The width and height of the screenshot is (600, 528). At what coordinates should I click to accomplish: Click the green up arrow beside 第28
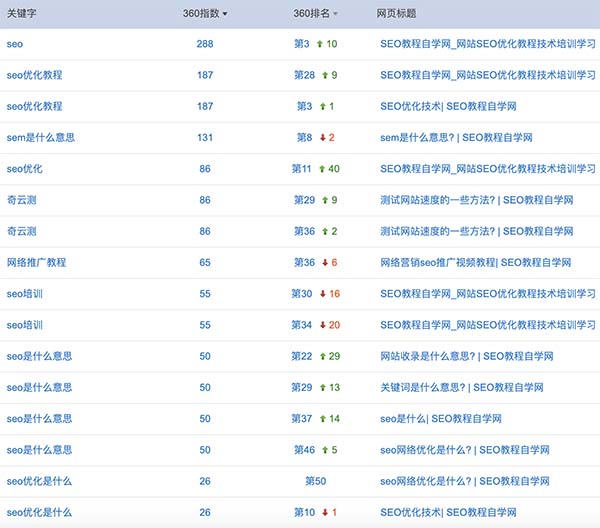(321, 75)
